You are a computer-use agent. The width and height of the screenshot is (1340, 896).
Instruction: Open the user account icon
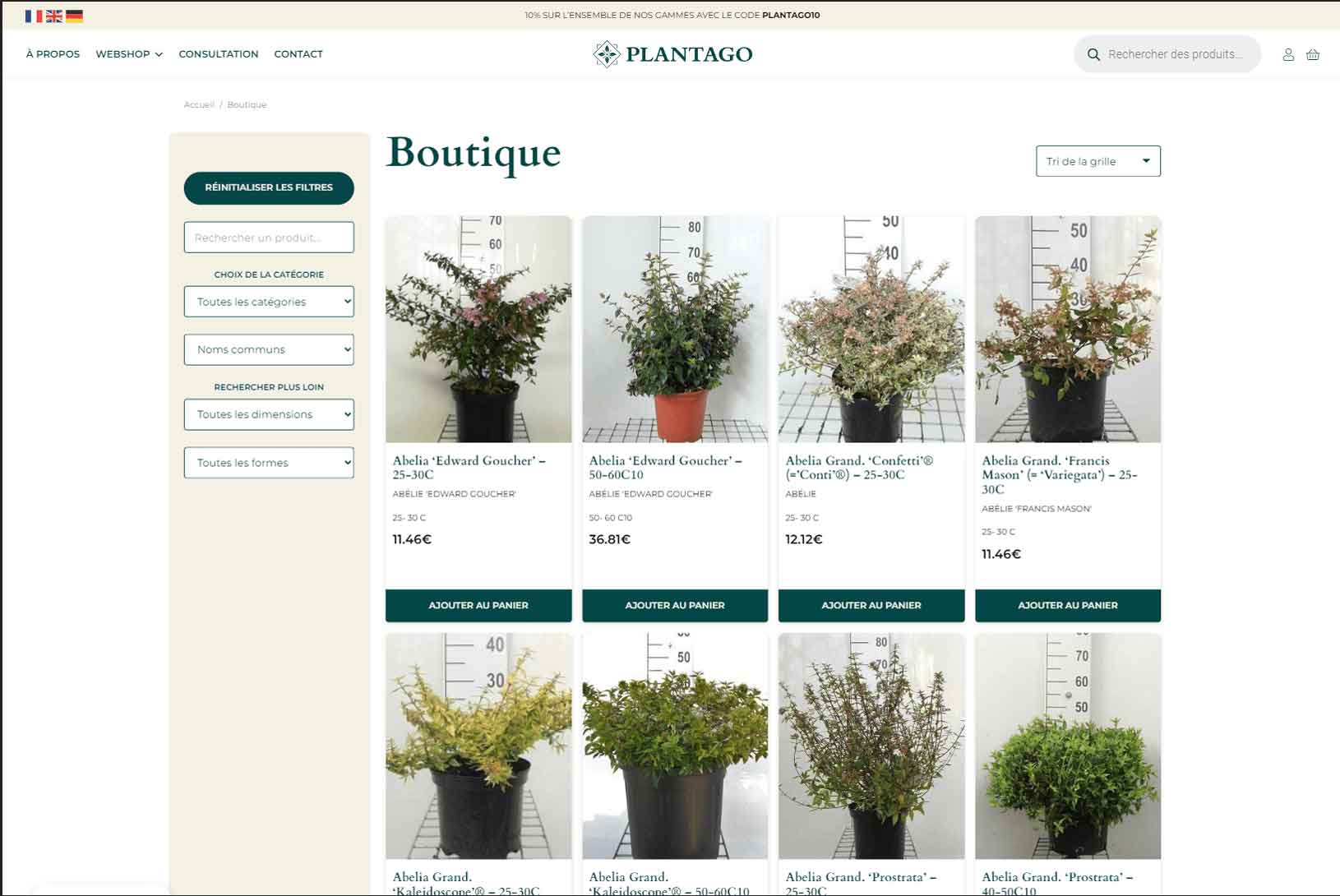click(1288, 54)
